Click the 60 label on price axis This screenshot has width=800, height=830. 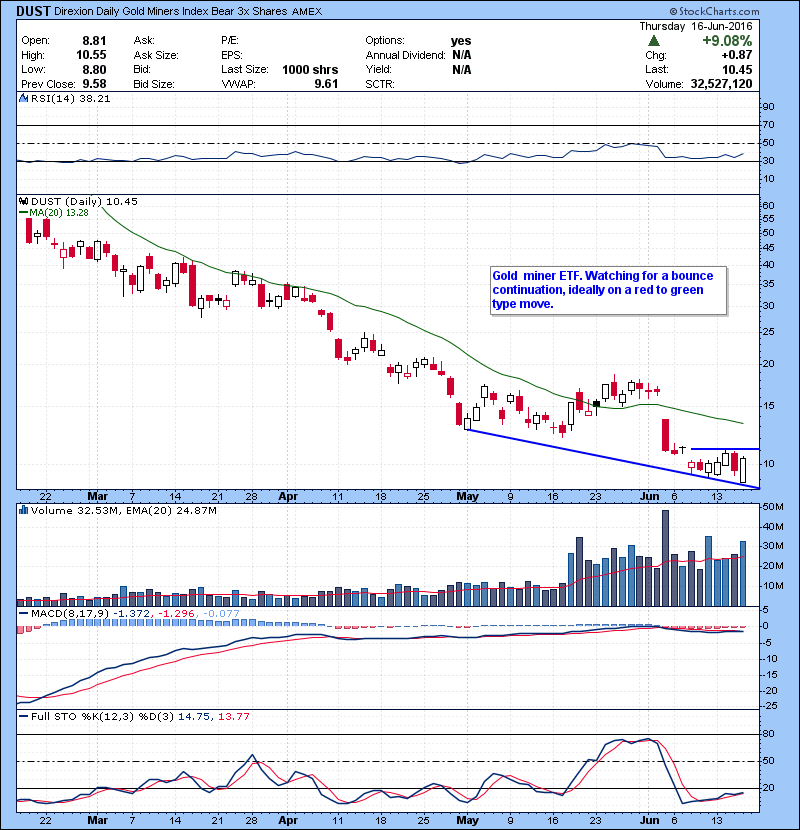click(x=768, y=205)
